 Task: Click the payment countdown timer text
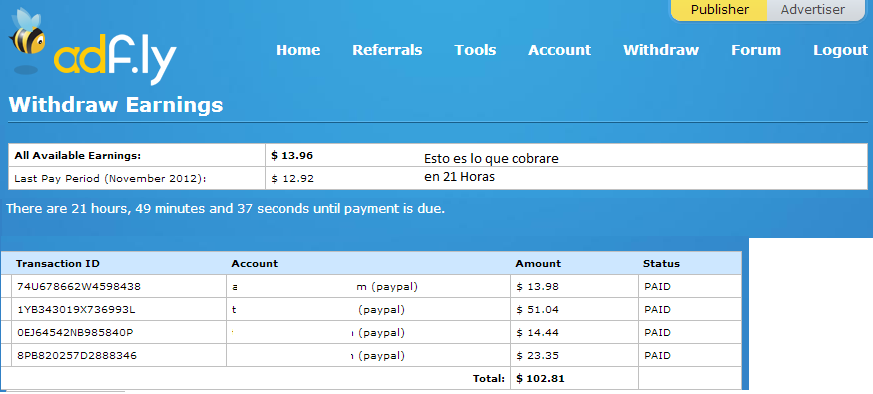pyautogui.click(x=225, y=209)
